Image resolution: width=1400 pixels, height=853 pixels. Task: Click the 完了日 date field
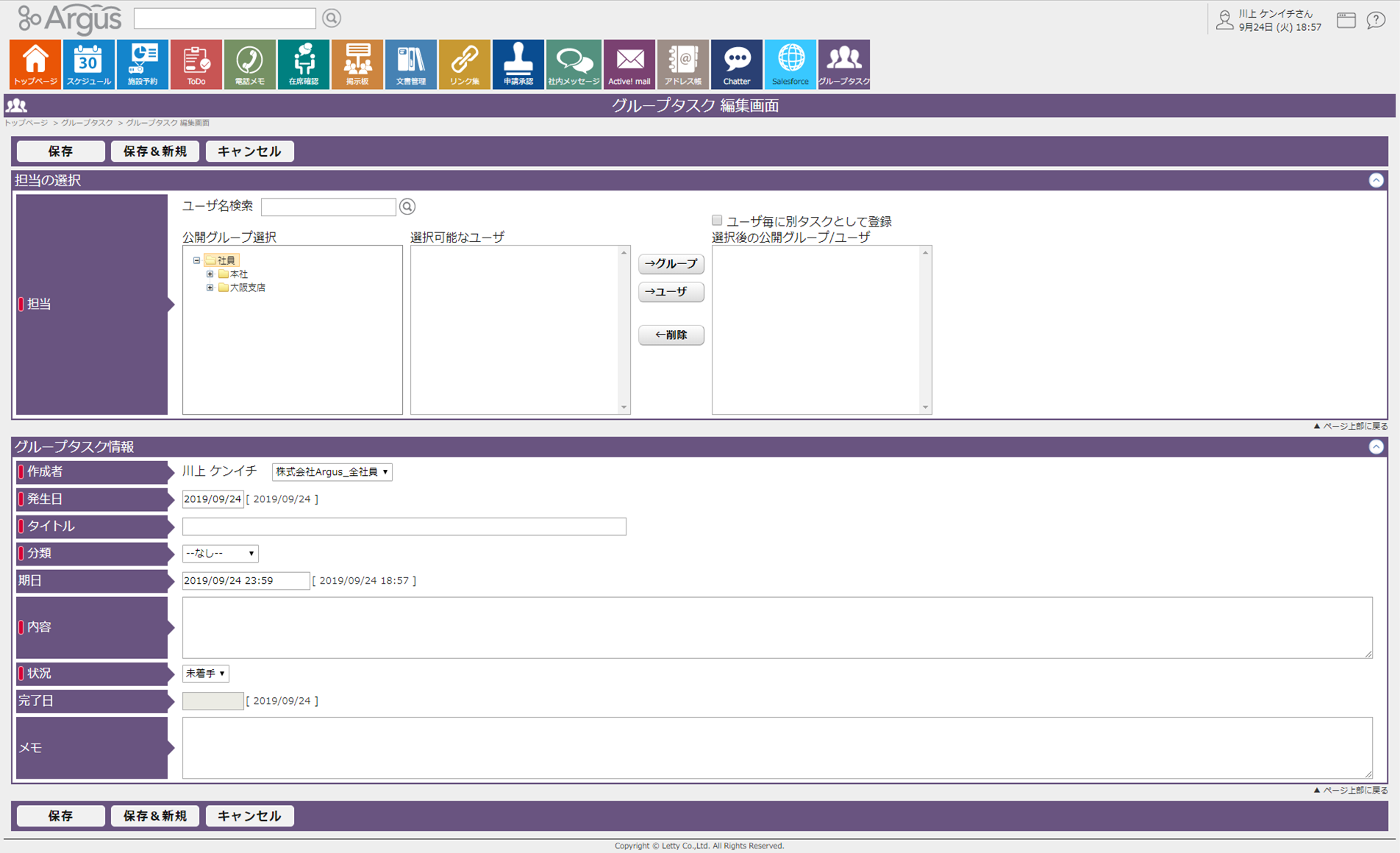(213, 701)
